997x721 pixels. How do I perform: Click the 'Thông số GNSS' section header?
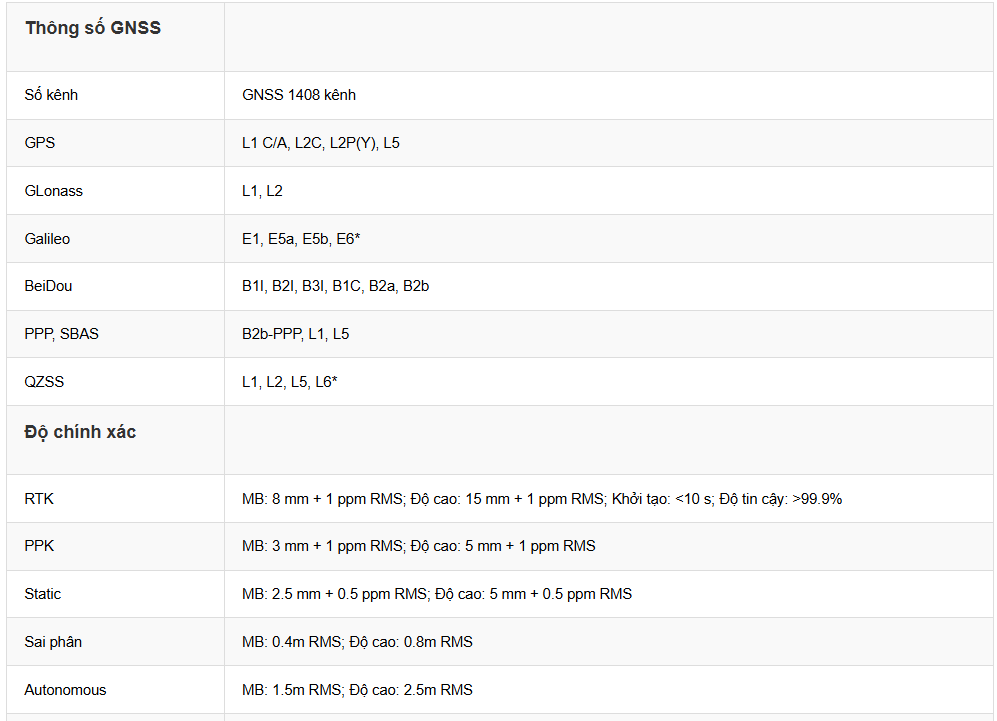tap(93, 28)
